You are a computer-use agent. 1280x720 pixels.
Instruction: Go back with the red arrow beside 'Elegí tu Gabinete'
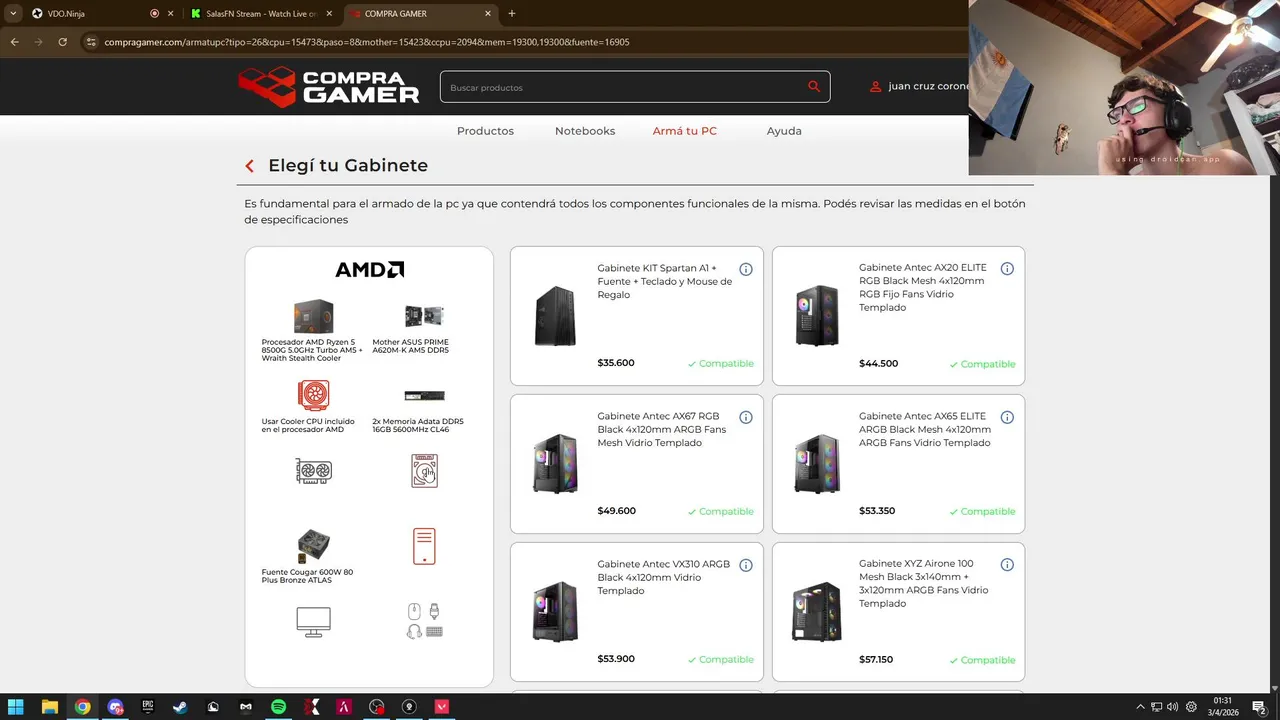pyautogui.click(x=250, y=166)
